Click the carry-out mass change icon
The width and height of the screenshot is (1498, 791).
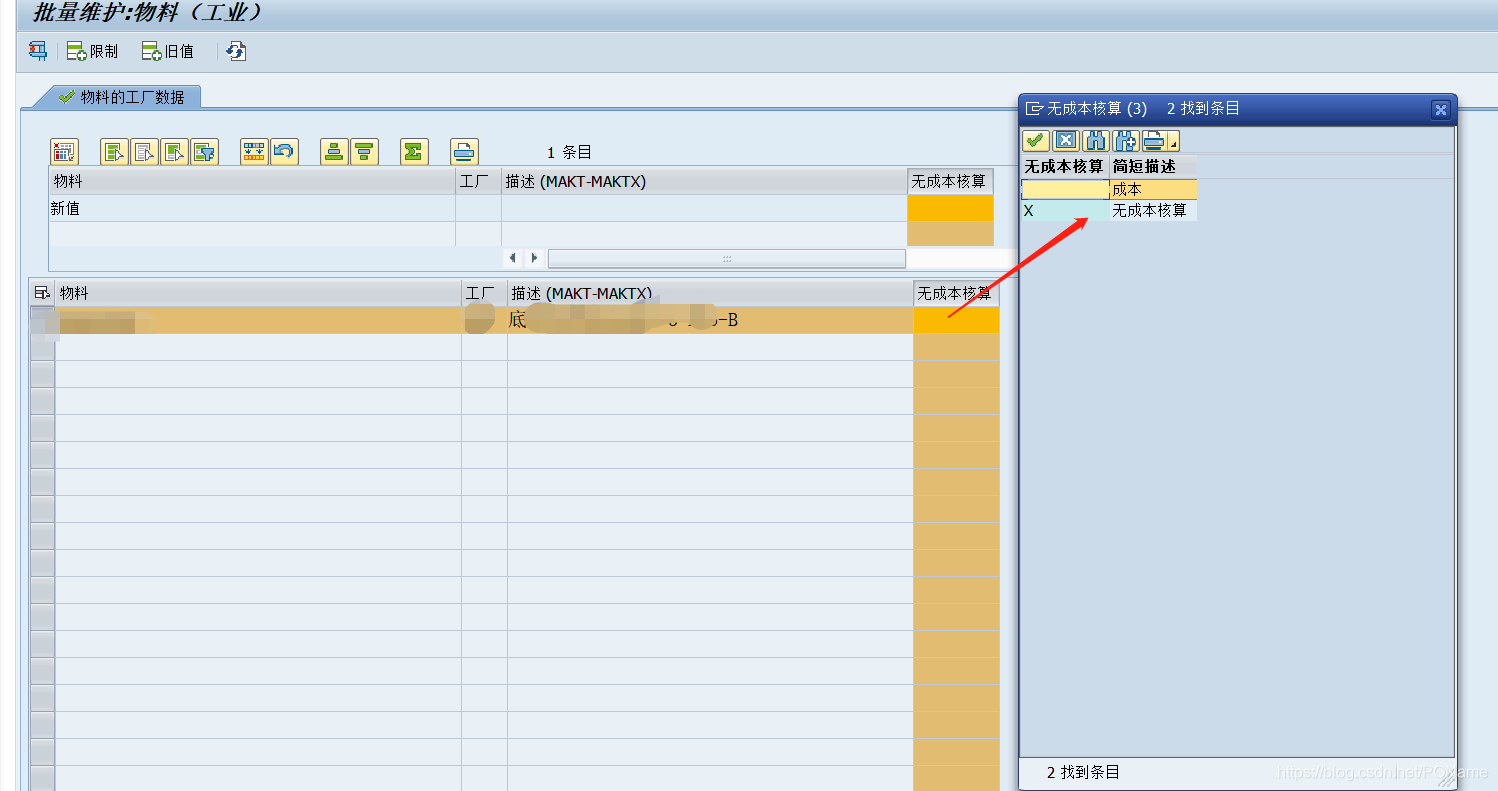[x=254, y=152]
